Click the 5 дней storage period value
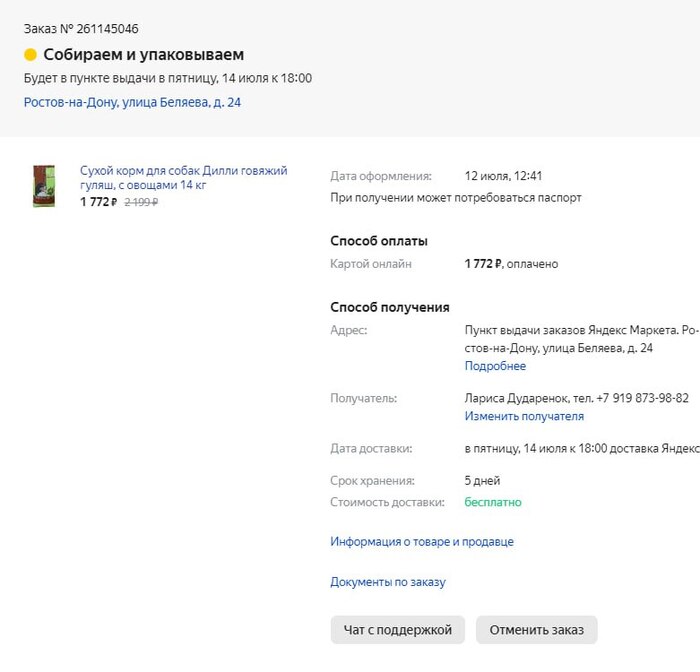Image resolution: width=700 pixels, height=672 pixels. (x=482, y=481)
